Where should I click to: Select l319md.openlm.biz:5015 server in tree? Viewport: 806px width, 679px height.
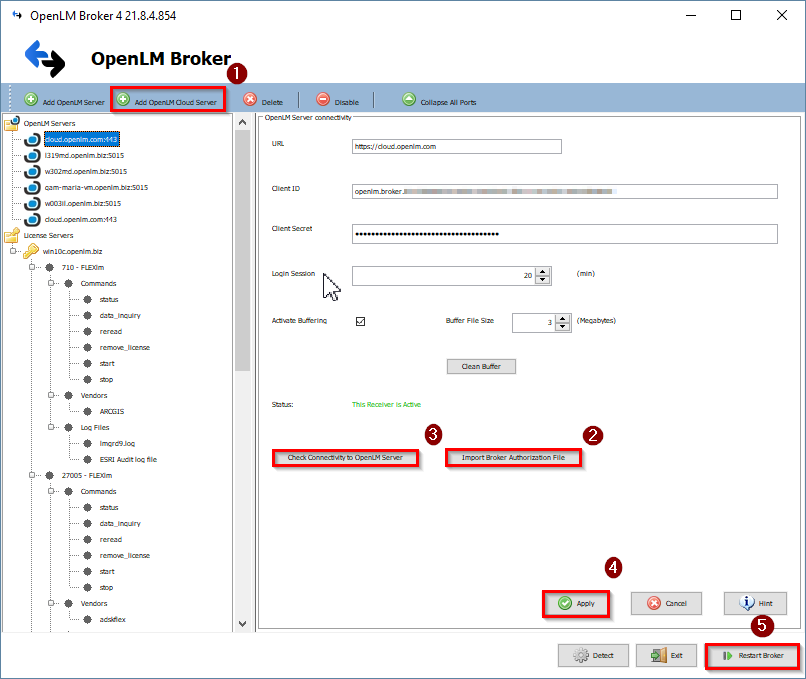pos(85,156)
